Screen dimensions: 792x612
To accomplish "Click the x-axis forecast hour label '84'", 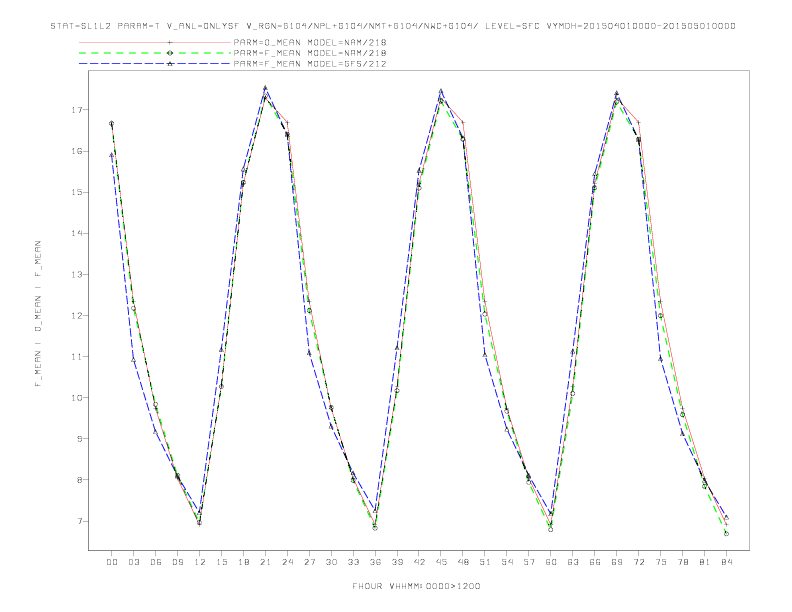I will pos(727,562).
